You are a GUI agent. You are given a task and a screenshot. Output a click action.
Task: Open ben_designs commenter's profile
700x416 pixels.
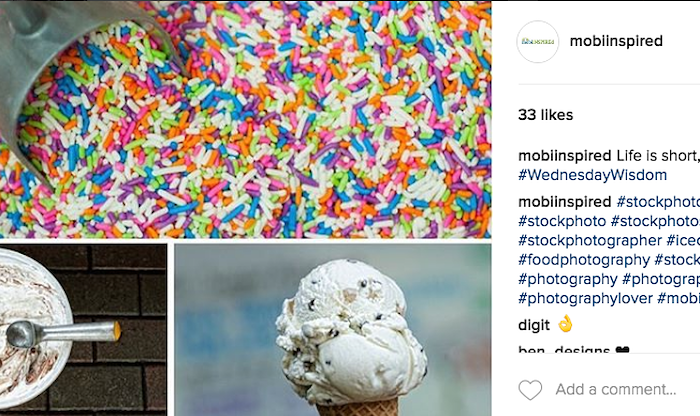tap(564, 349)
